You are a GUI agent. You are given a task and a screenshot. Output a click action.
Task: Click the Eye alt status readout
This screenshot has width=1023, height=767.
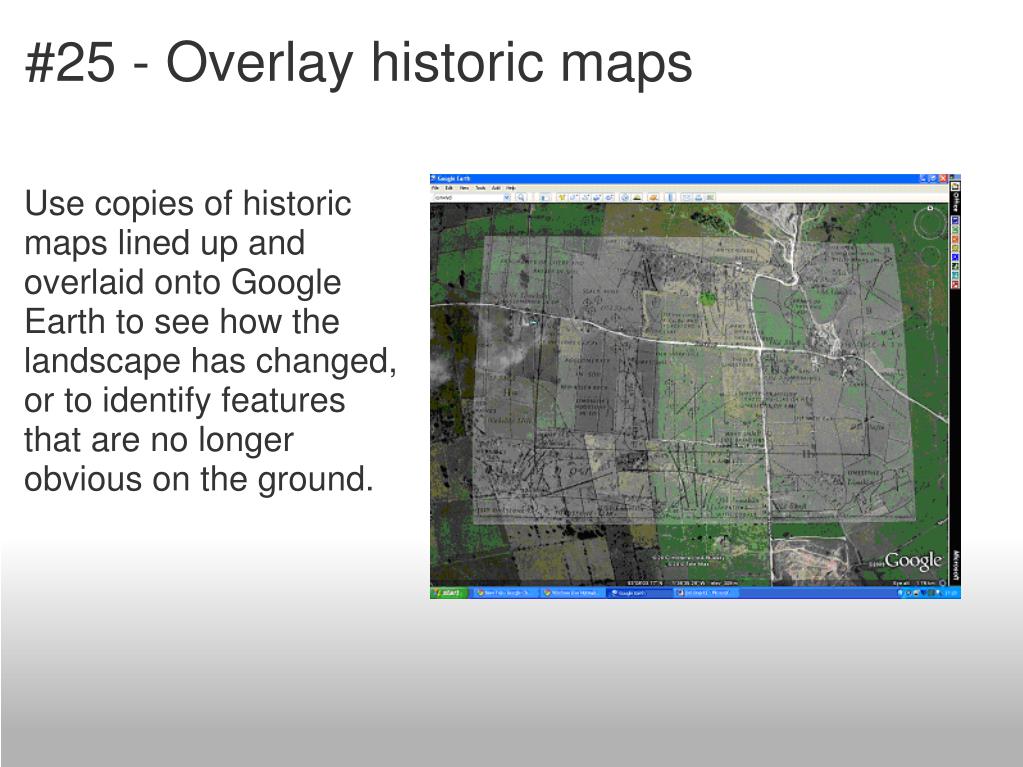915,582
